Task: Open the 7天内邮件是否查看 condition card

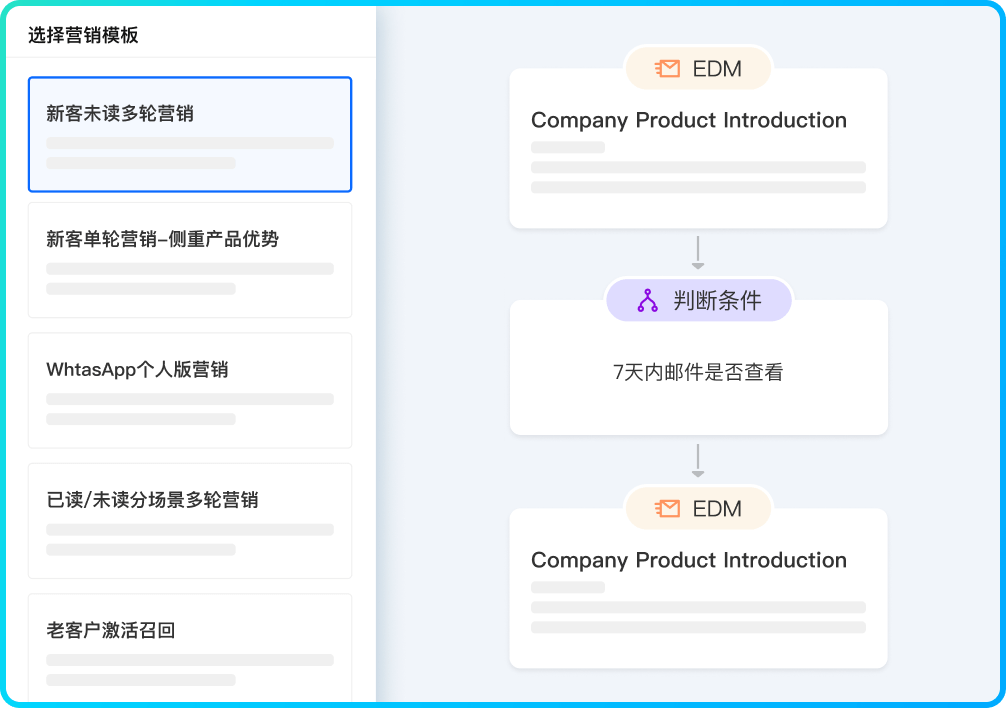Action: pos(698,370)
